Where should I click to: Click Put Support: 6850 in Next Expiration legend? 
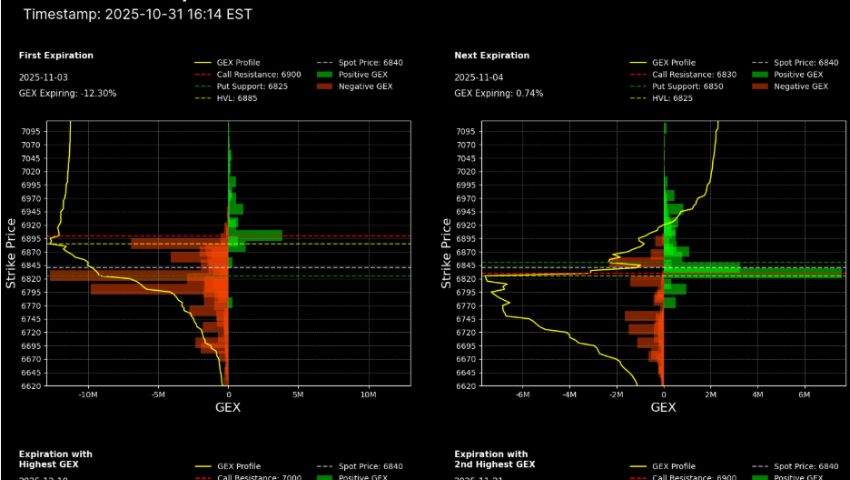click(680, 86)
